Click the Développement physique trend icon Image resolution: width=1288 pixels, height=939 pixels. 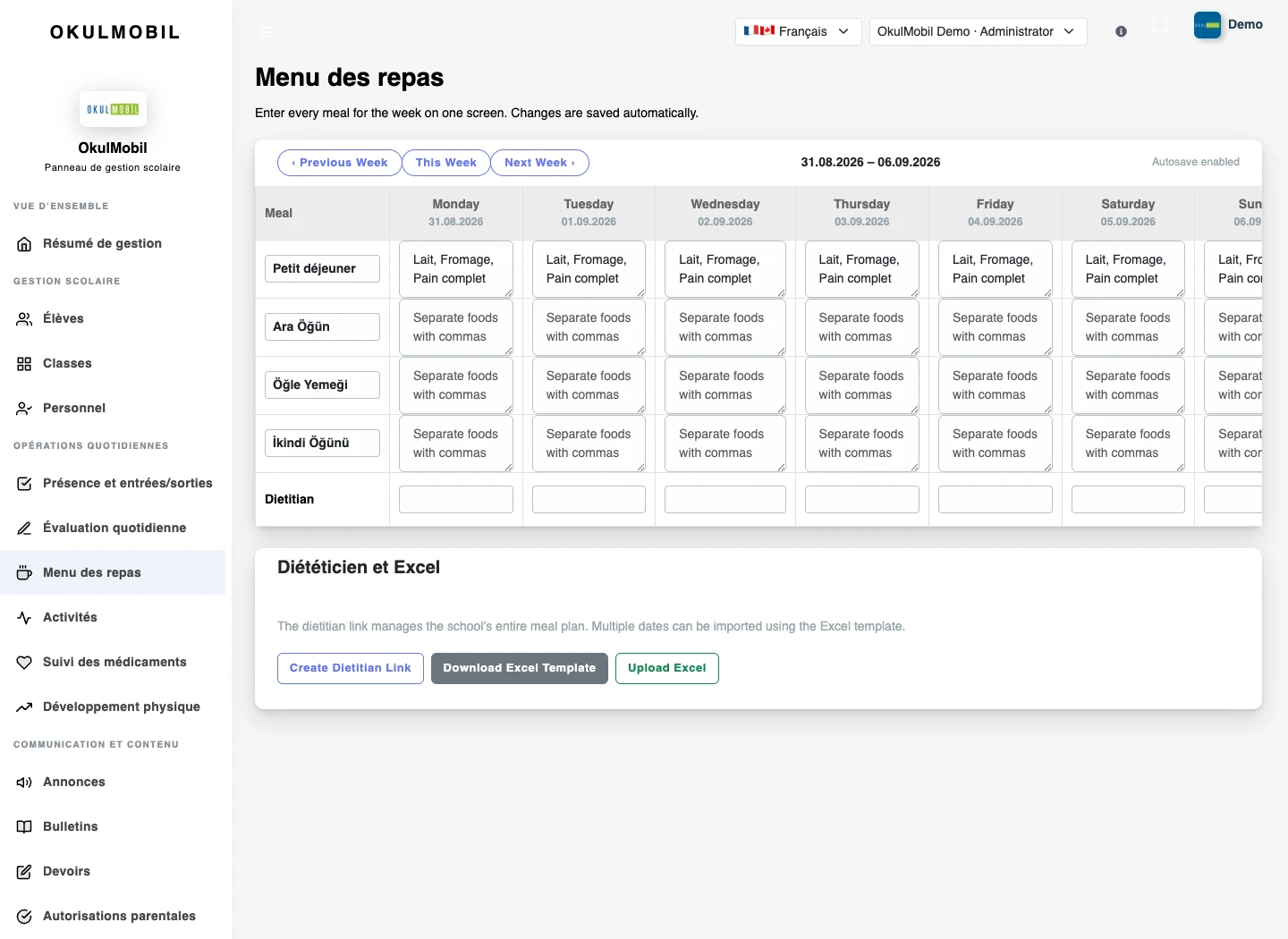pos(24,707)
